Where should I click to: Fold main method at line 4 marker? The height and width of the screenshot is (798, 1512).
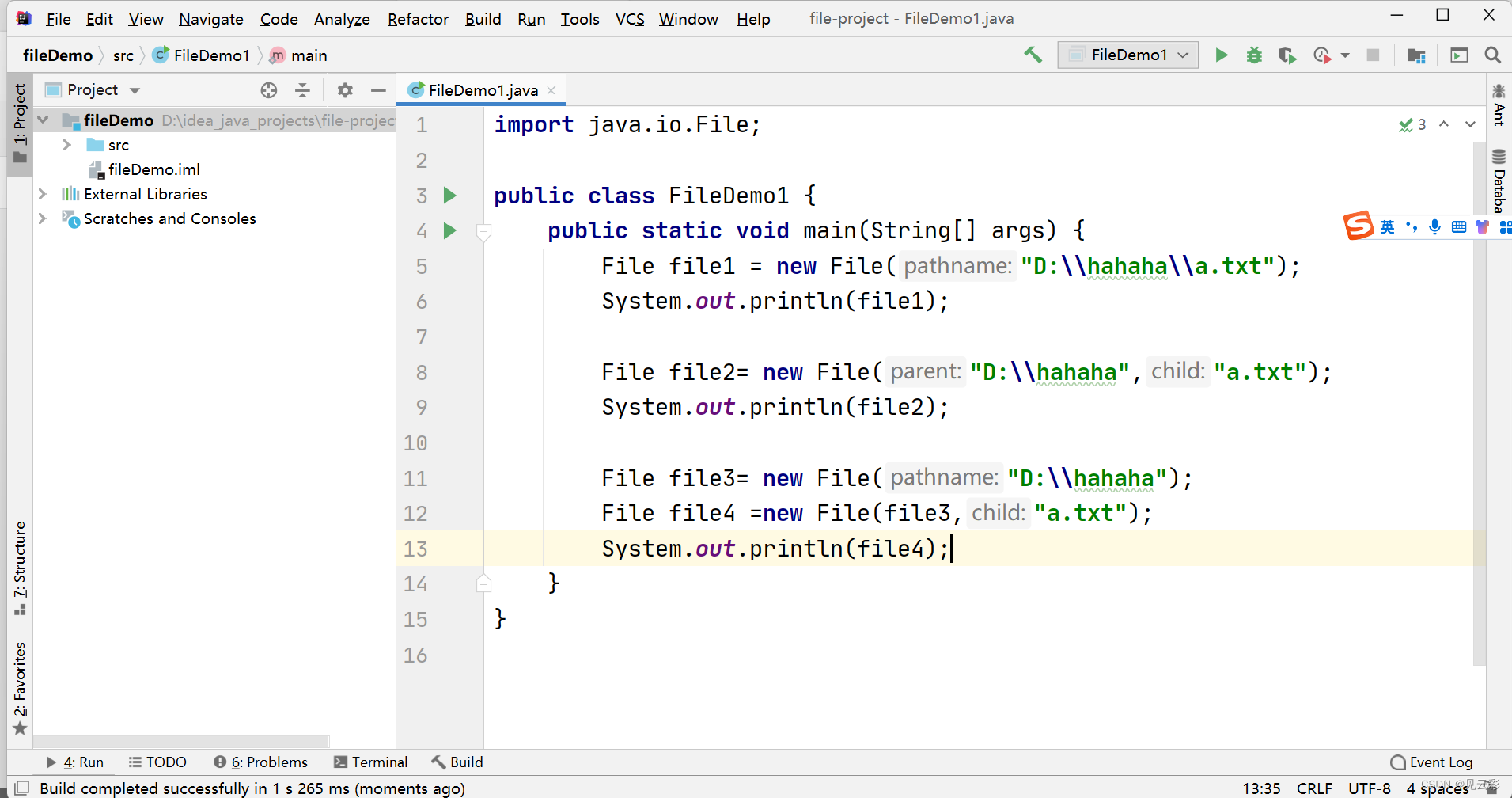[x=484, y=231]
